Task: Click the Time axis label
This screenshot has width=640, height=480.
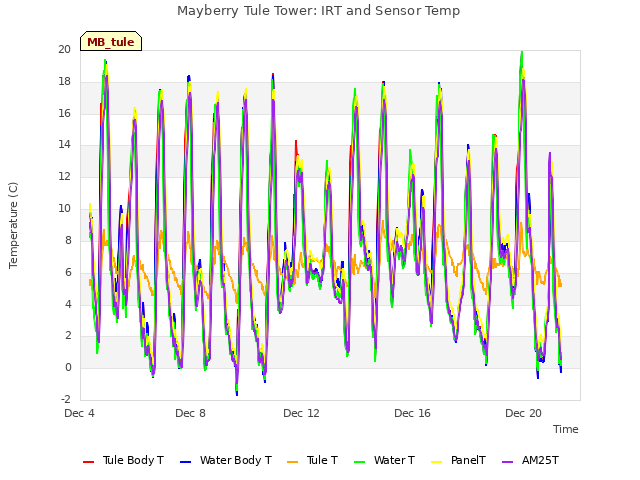Action: (566, 429)
